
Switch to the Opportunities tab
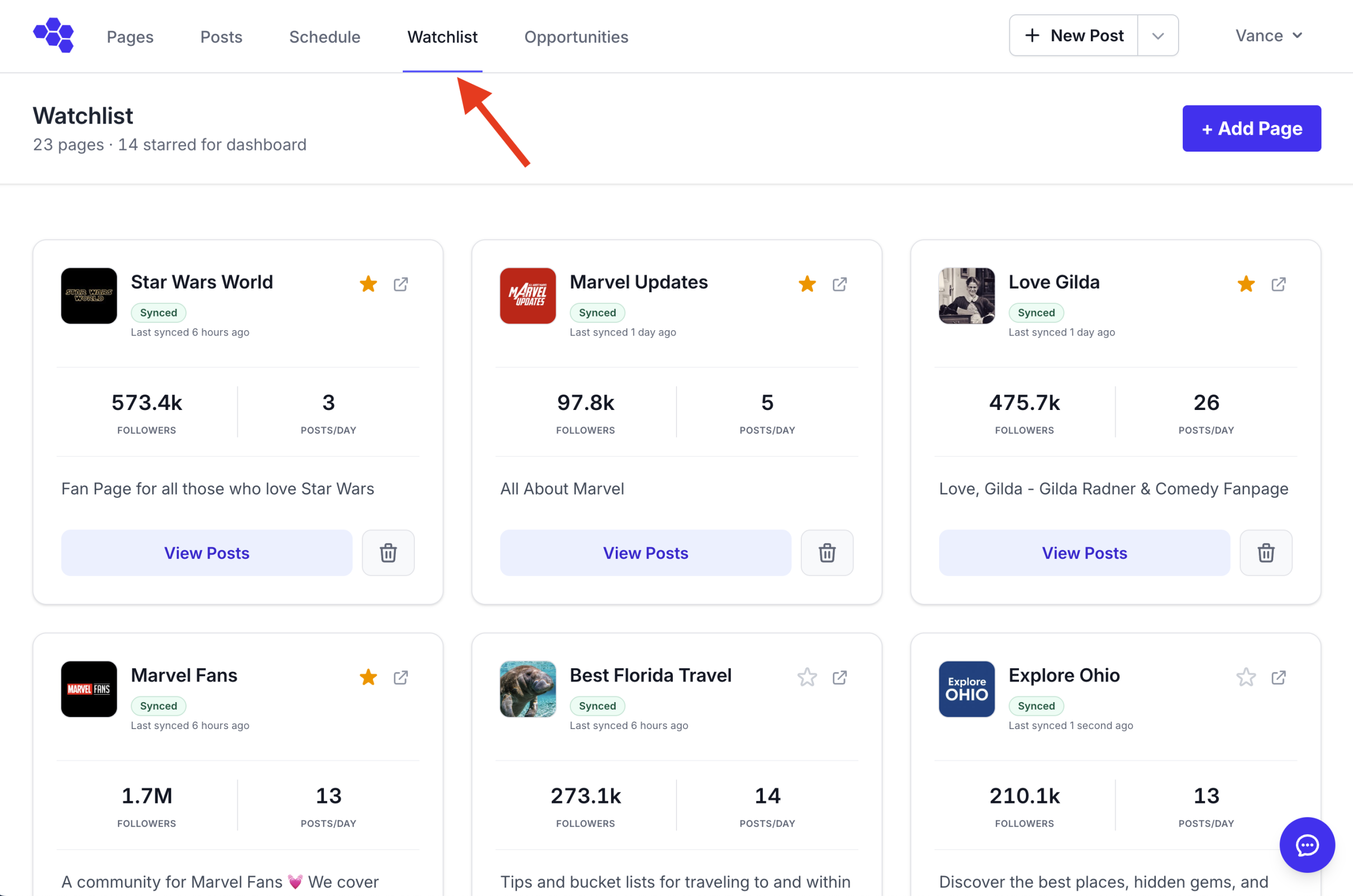click(576, 36)
